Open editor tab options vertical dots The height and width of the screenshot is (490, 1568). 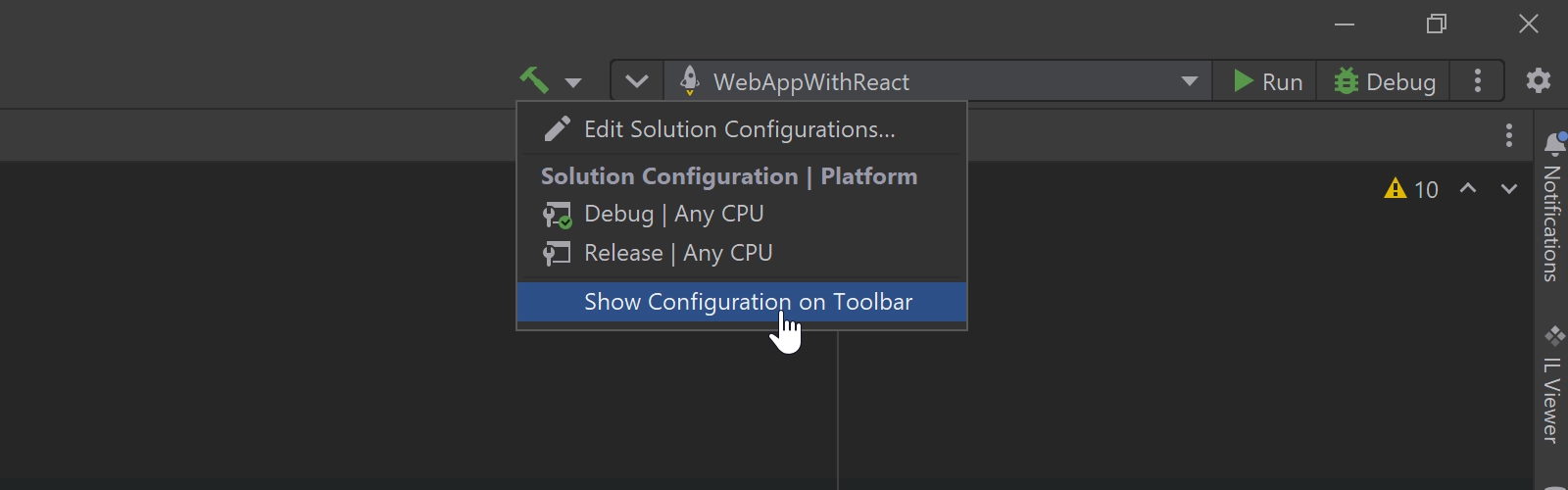[1509, 135]
